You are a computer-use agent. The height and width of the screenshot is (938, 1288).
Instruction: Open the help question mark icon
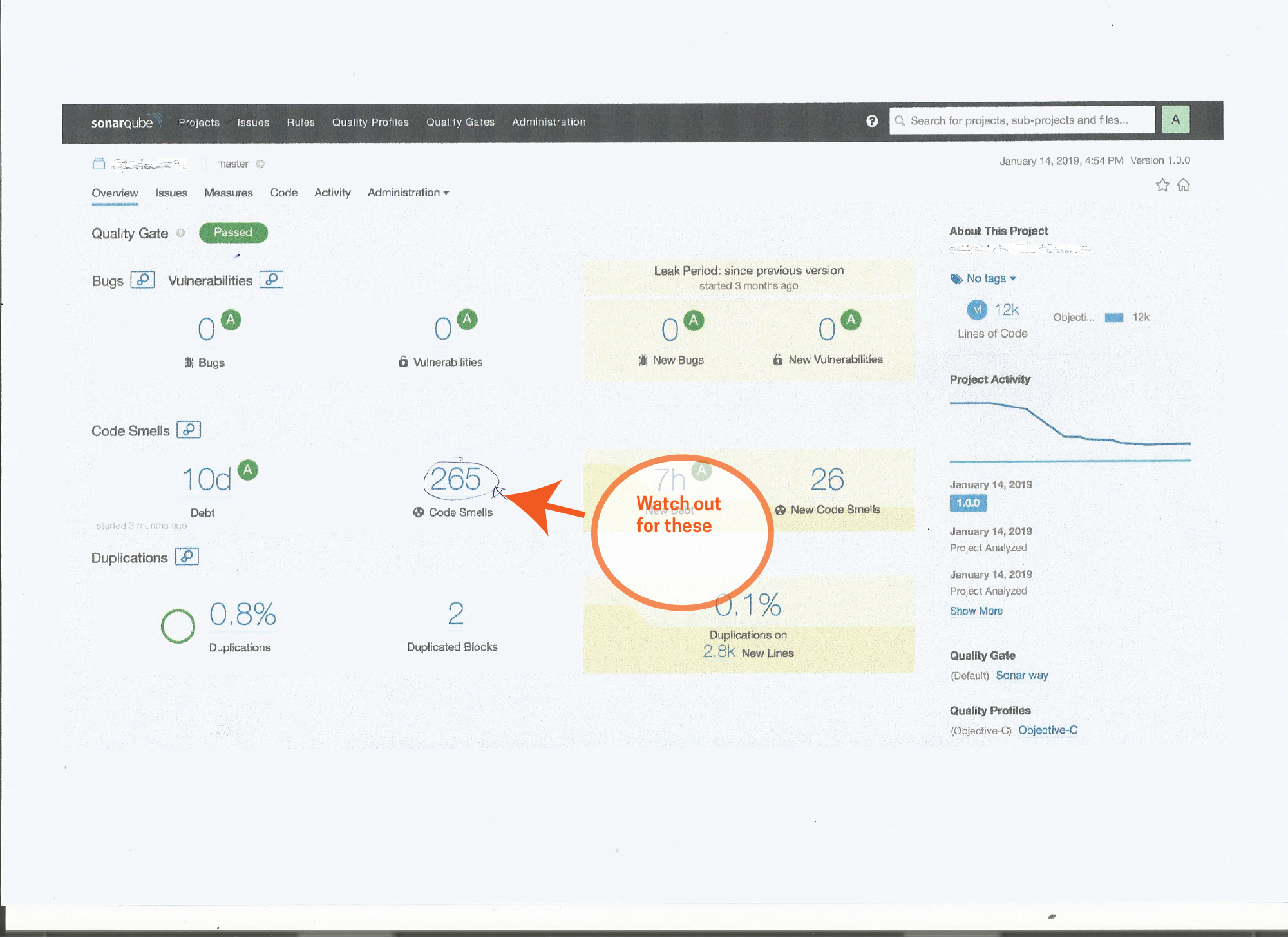point(872,121)
